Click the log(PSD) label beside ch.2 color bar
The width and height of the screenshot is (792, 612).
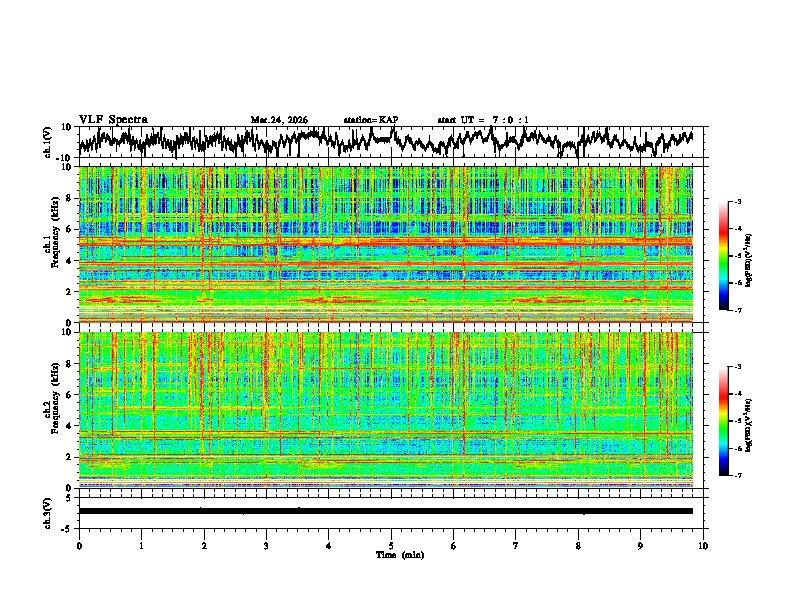[749, 426]
